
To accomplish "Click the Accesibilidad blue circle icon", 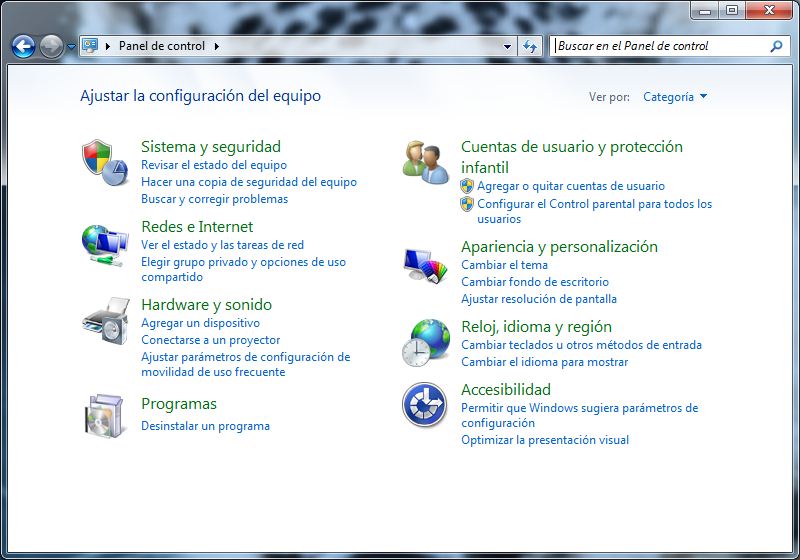I will click(x=425, y=406).
